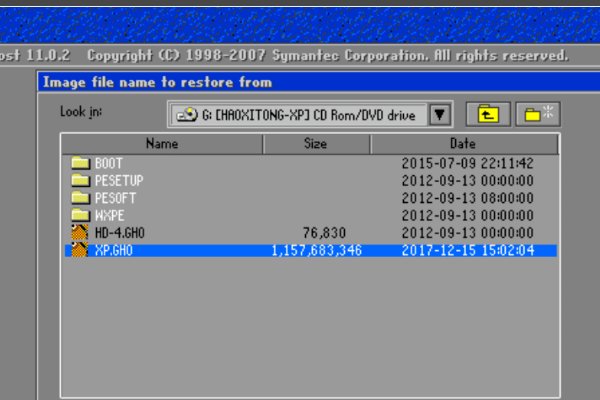Expand the Look in dropdown arrow
The height and width of the screenshot is (400, 600).
coord(440,115)
